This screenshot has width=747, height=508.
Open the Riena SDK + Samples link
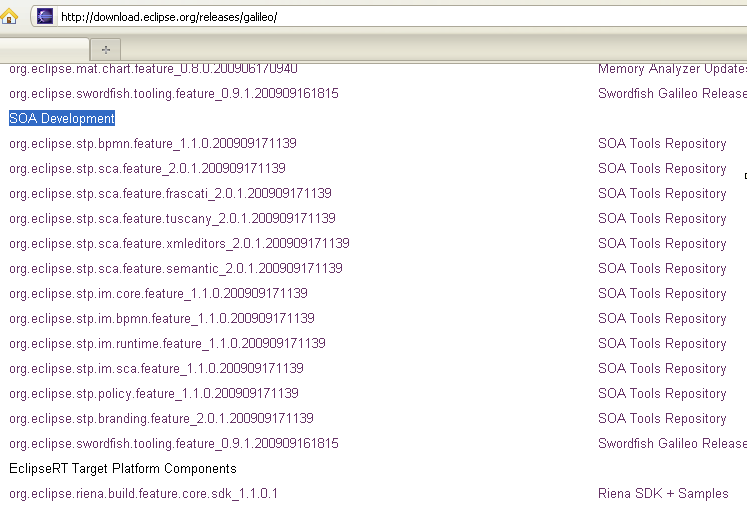pos(663,494)
